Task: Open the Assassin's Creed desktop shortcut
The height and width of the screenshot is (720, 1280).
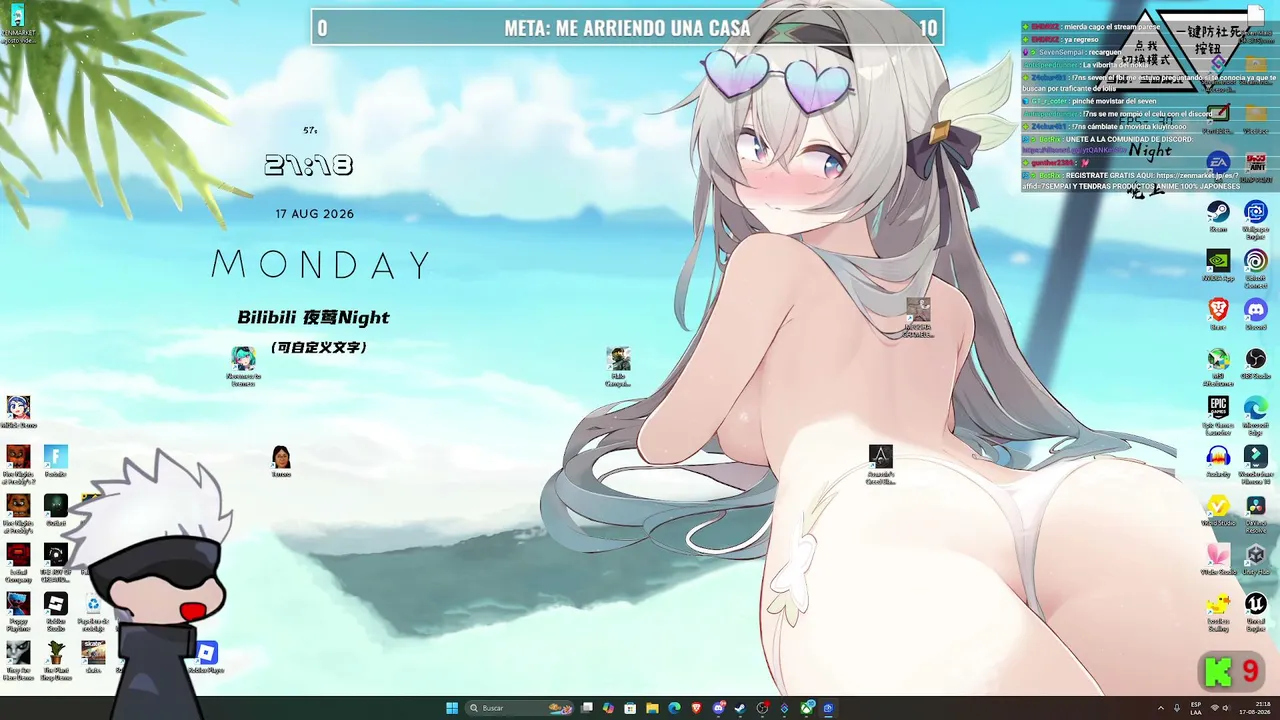Action: point(880,465)
